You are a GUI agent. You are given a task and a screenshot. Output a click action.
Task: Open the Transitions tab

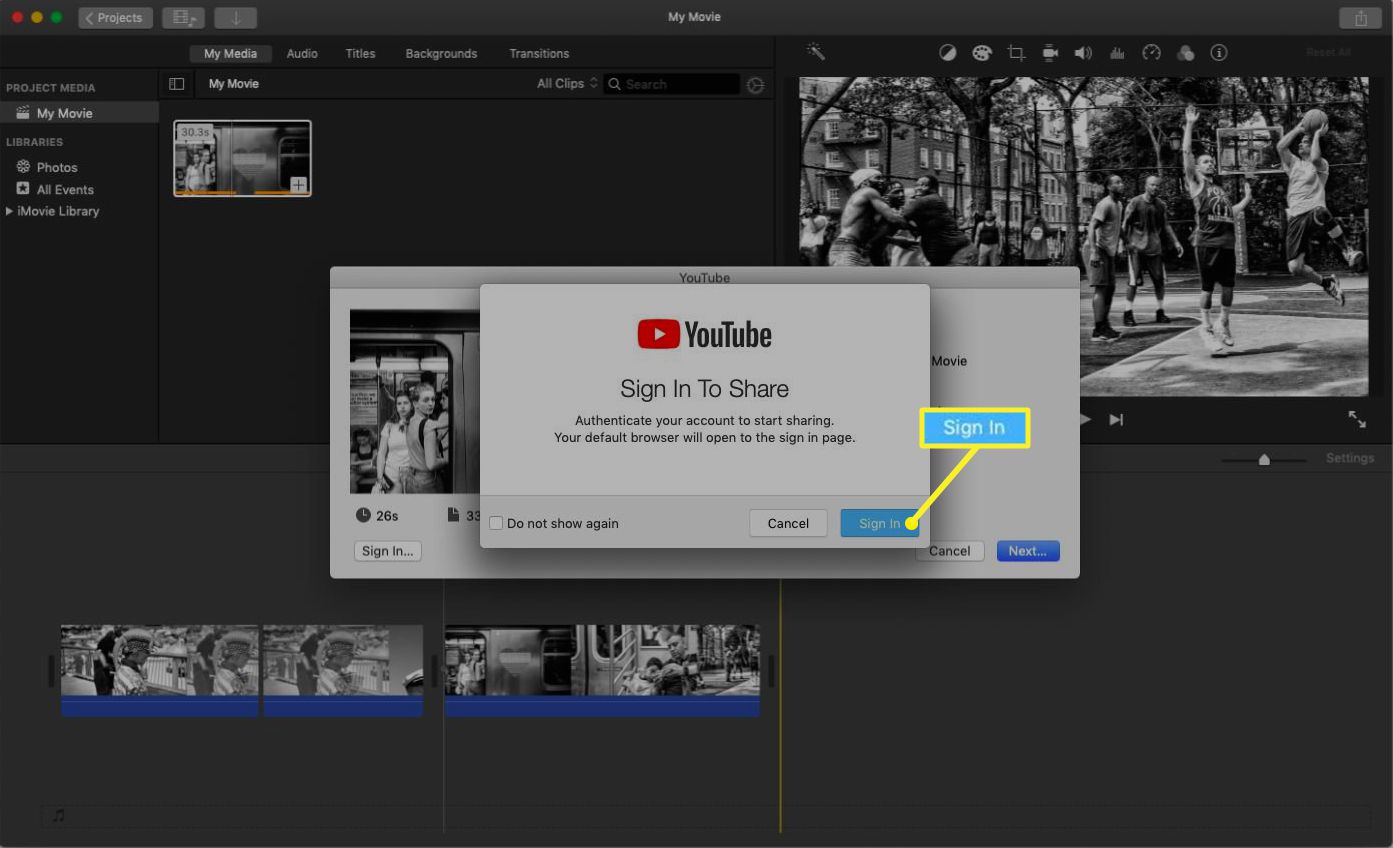coord(539,54)
